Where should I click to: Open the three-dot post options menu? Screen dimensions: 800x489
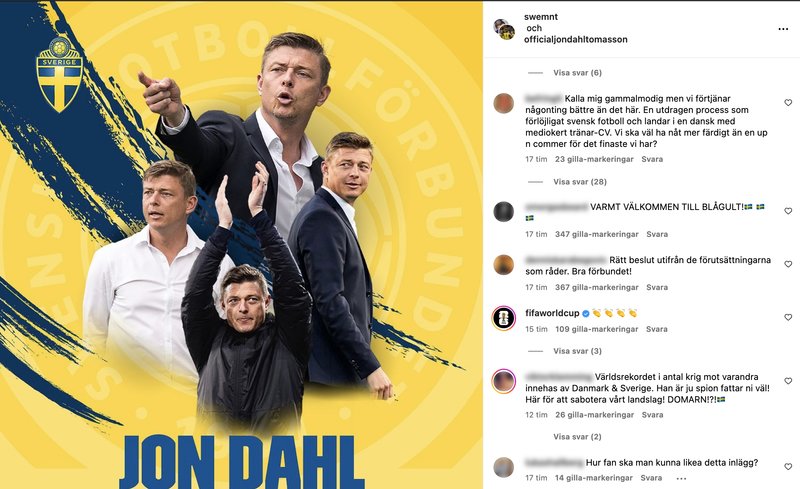pyautogui.click(x=783, y=29)
